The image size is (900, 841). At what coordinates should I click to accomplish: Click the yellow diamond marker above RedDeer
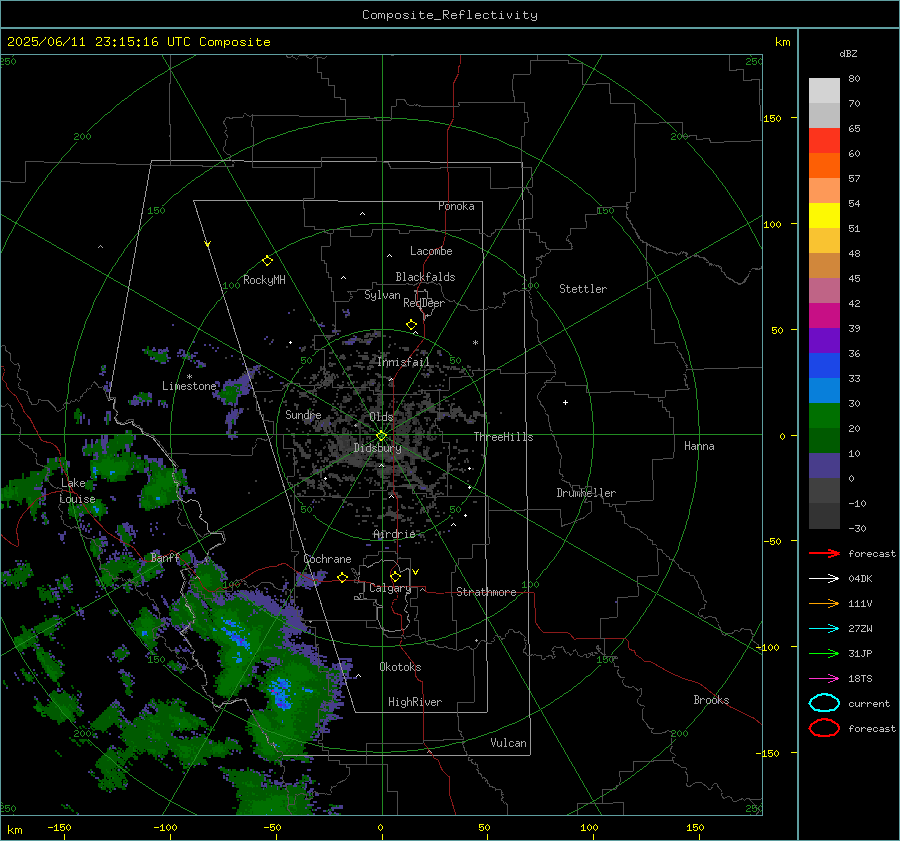coord(411,325)
